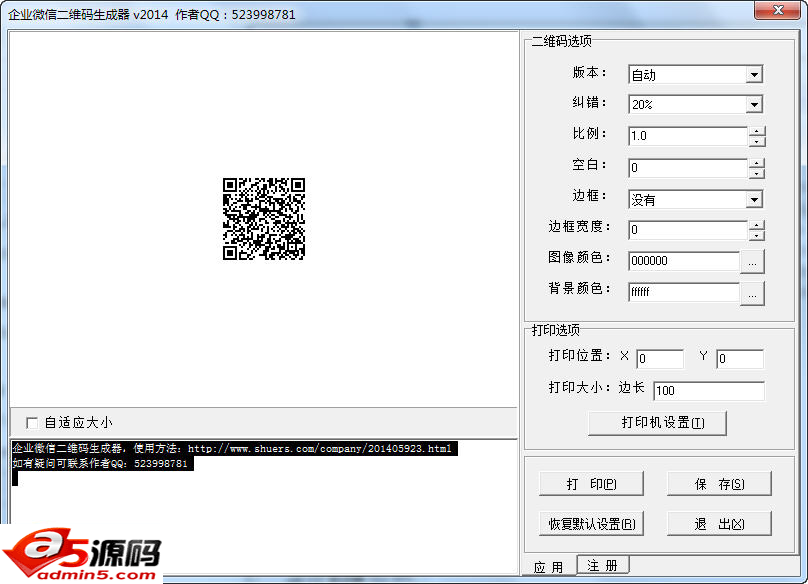808x584 pixels.
Task: Expand the 边框 dropdown
Action: pyautogui.click(x=754, y=200)
